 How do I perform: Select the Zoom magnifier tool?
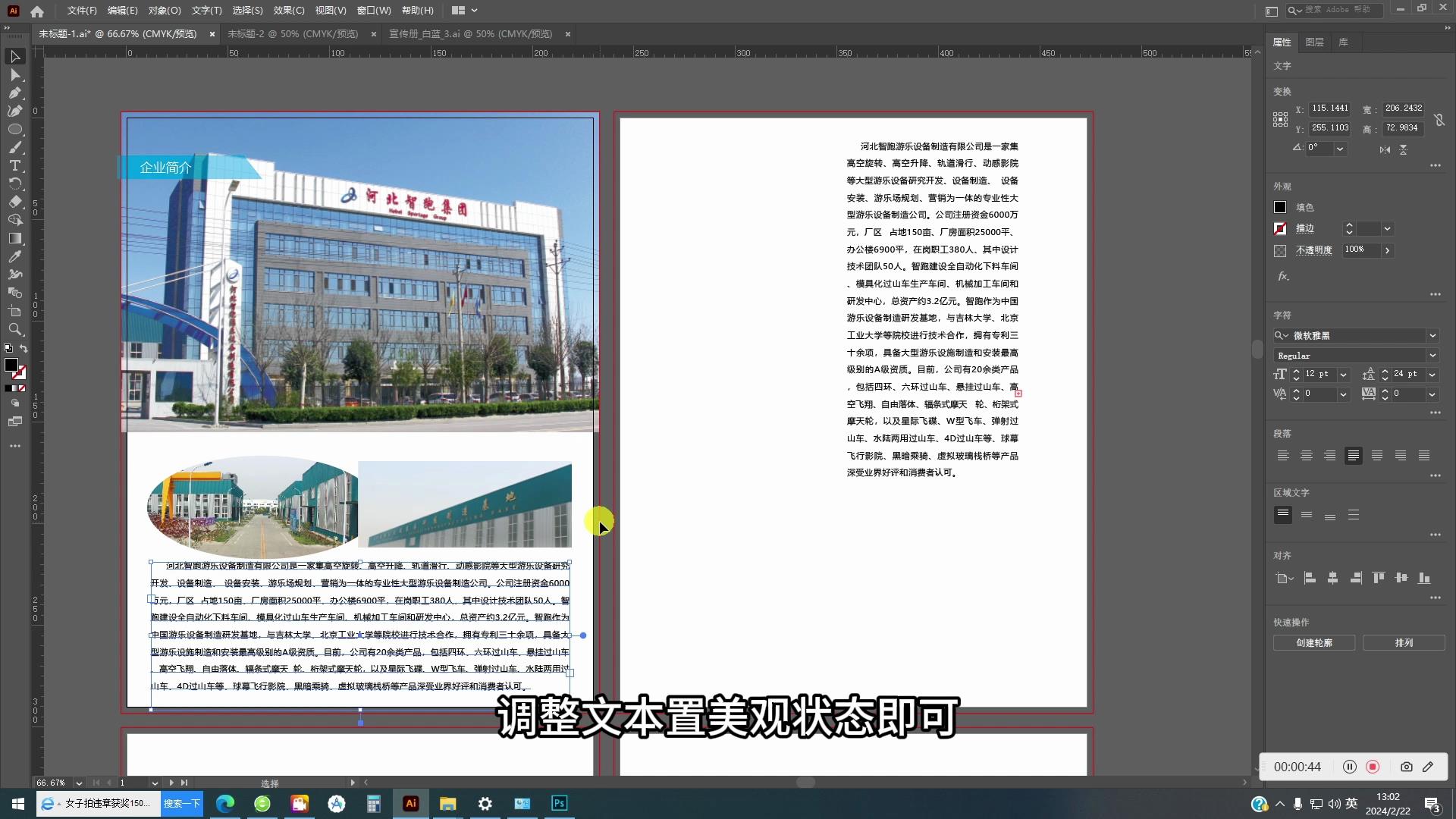click(14, 330)
